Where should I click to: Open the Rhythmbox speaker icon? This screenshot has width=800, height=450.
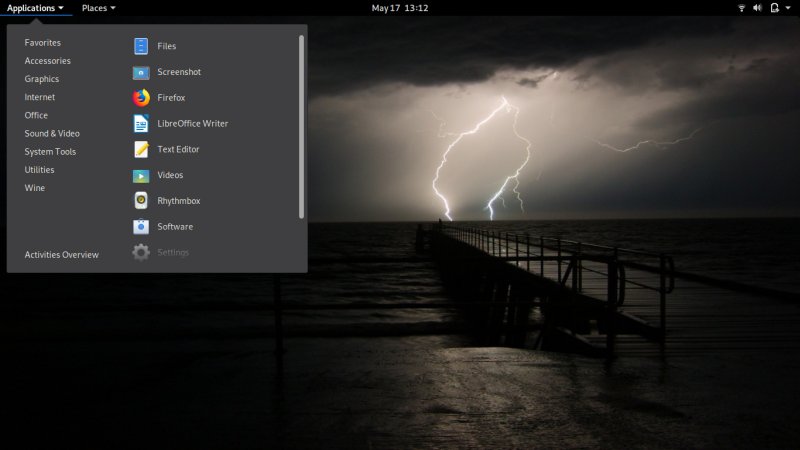point(141,201)
